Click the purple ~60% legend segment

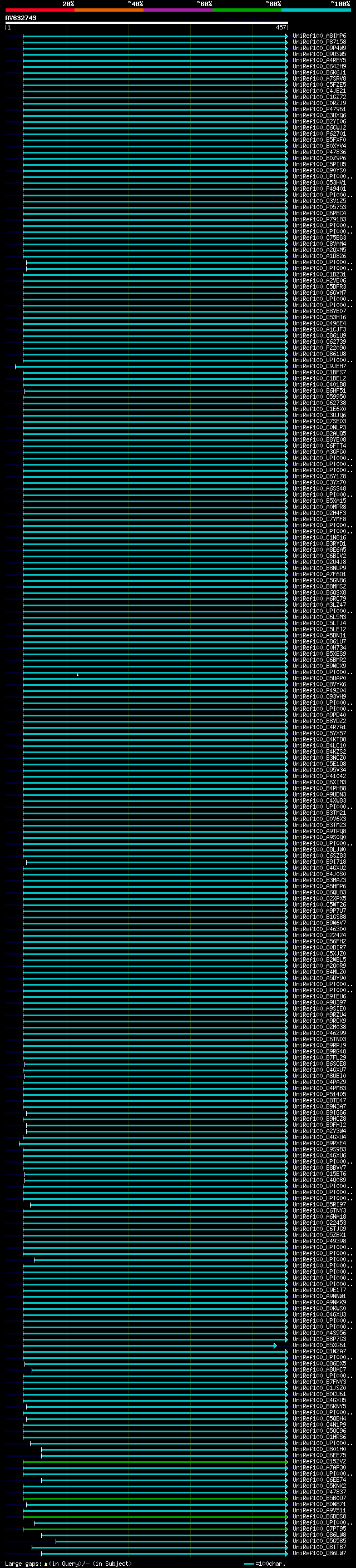[x=179, y=10]
